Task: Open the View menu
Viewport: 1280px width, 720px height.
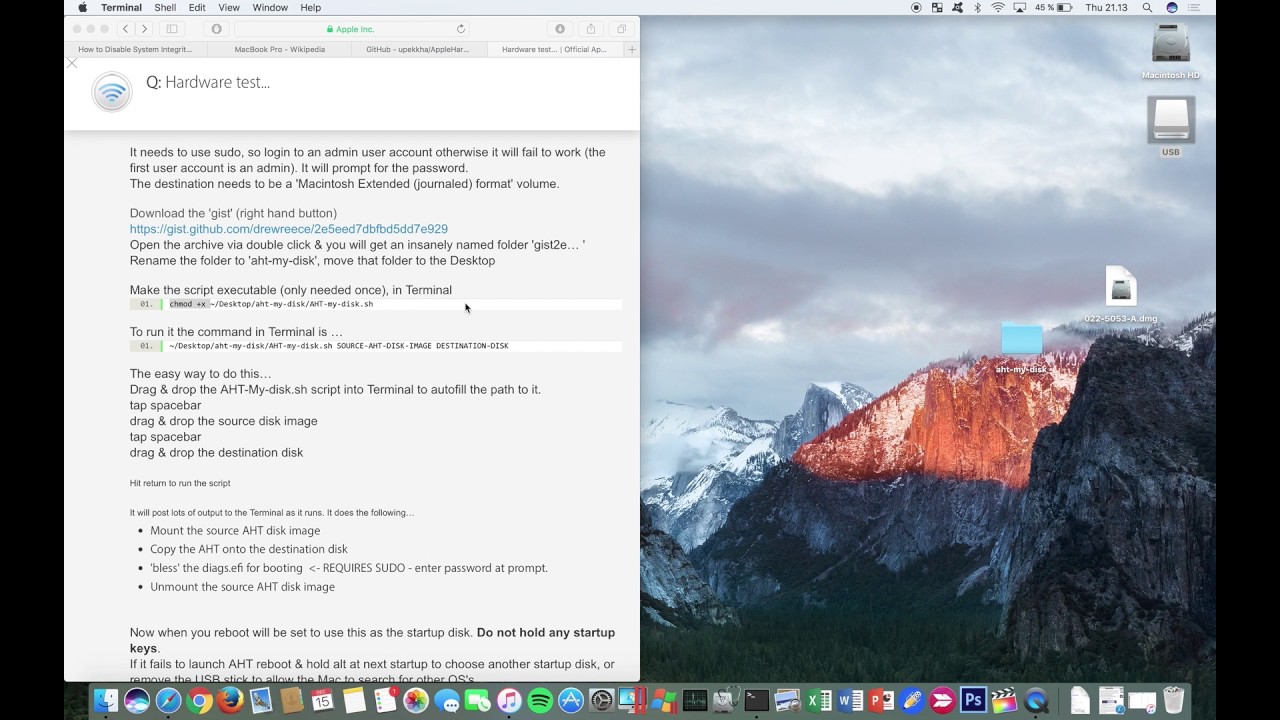Action: point(229,7)
